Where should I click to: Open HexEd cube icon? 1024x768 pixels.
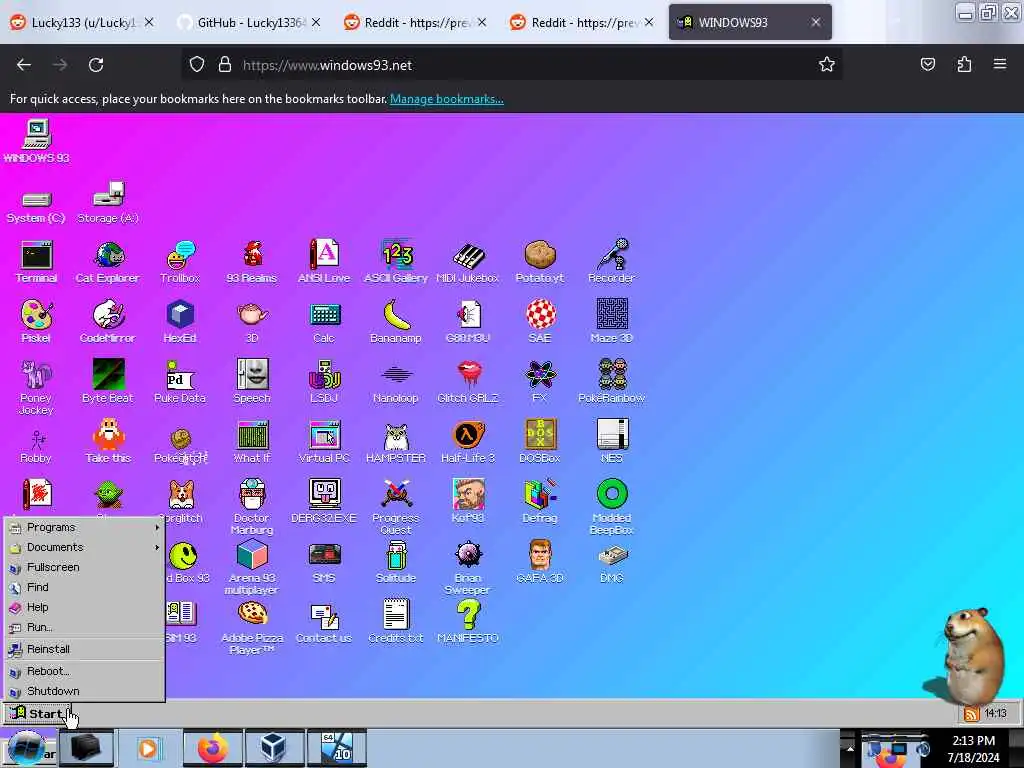180,321
